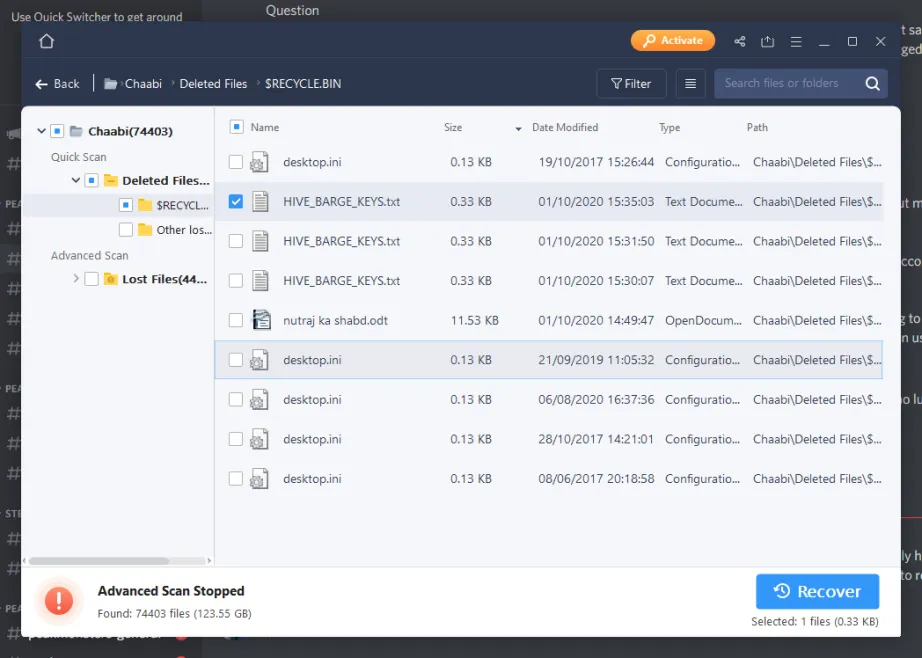Click right arrow of tree scrollbar
This screenshot has height=658, width=922.
click(x=209, y=561)
